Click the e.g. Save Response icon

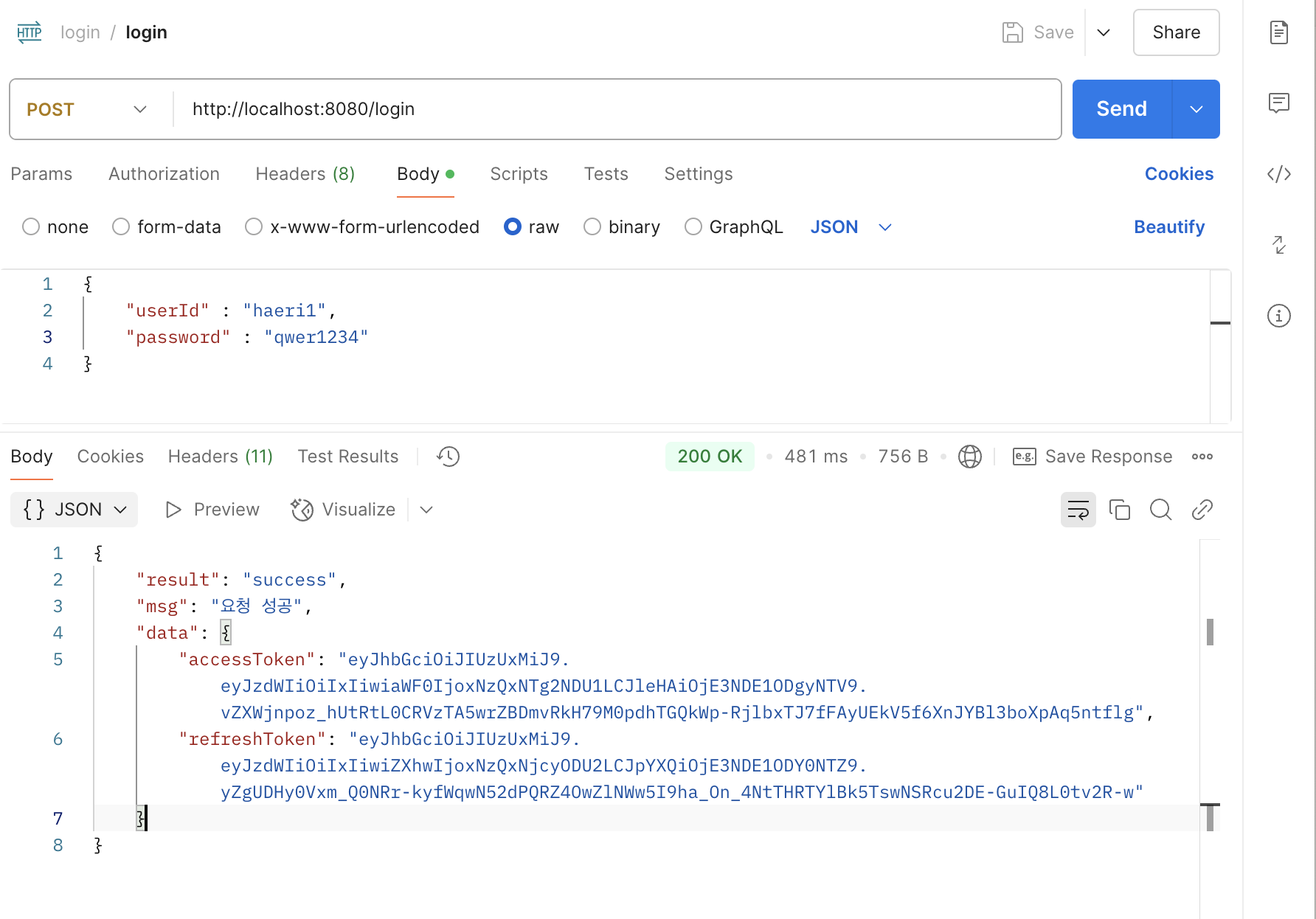click(x=1024, y=457)
